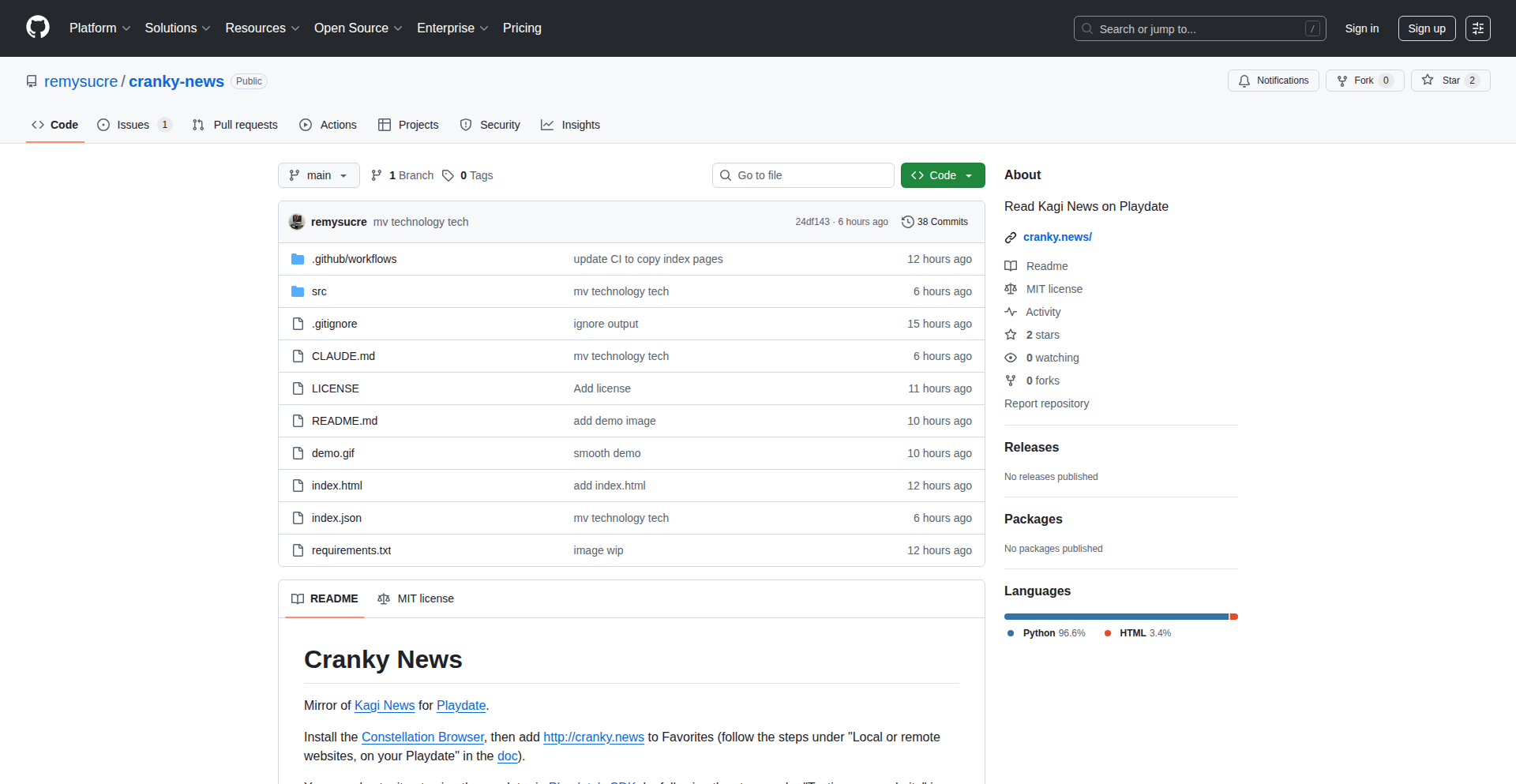Screen dimensions: 1516x784
Task: Switch to the Issues tab
Action: (x=133, y=125)
